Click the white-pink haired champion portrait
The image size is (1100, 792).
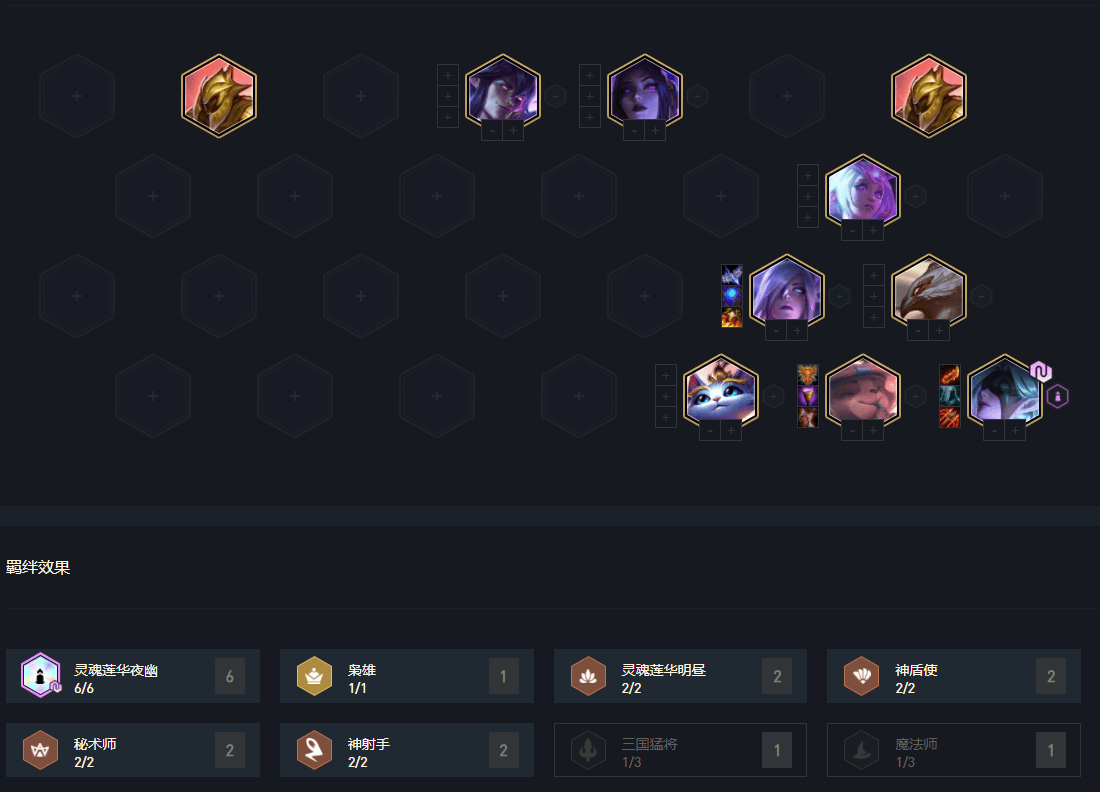pos(863,195)
